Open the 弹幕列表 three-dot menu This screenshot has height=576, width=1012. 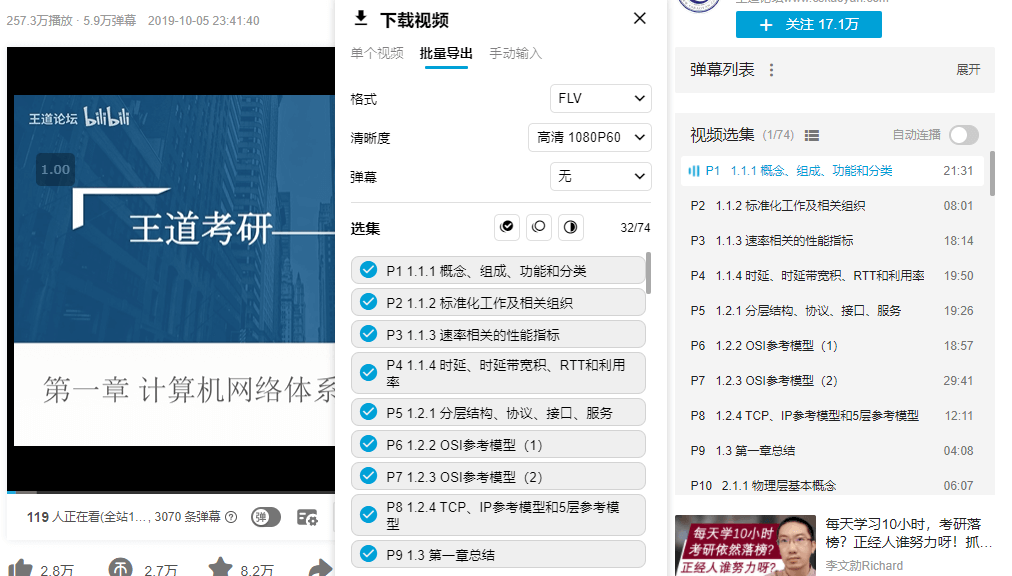coord(771,70)
